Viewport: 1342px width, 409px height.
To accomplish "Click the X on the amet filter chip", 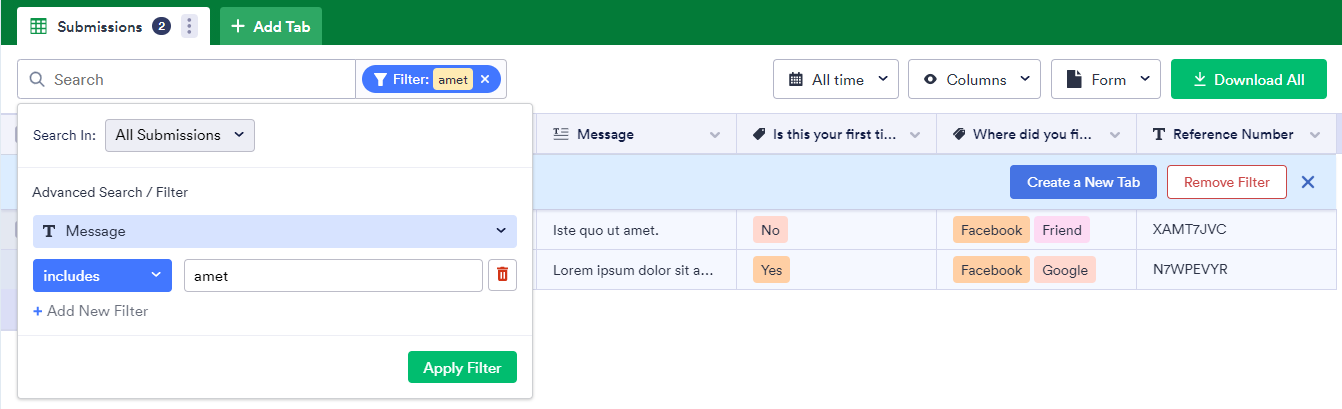I will pyautogui.click(x=485, y=79).
